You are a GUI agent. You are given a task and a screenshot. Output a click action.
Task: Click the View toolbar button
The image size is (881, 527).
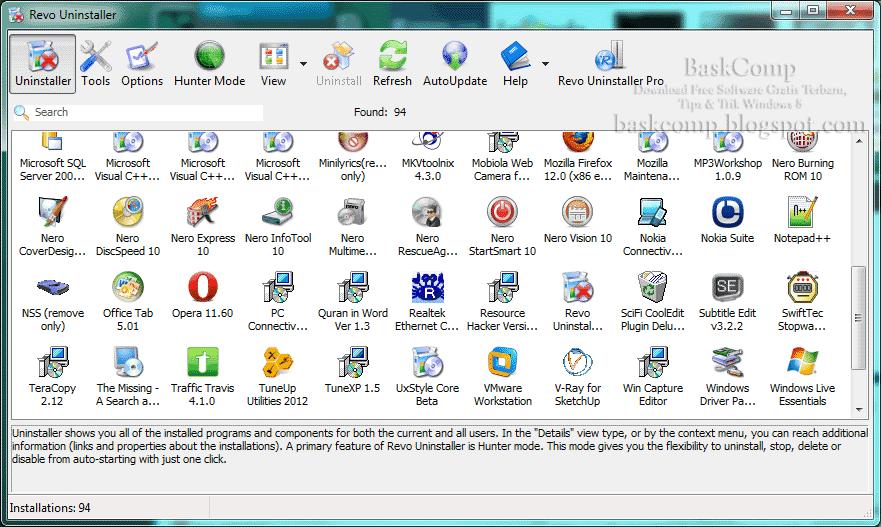click(273, 63)
